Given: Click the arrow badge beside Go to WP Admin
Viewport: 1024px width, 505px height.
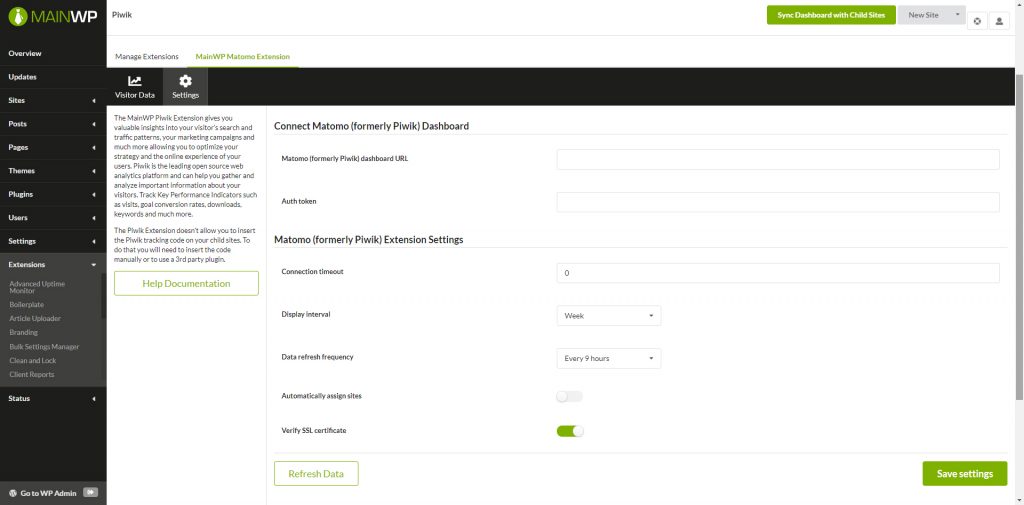Looking at the screenshot, I should tap(90, 492).
